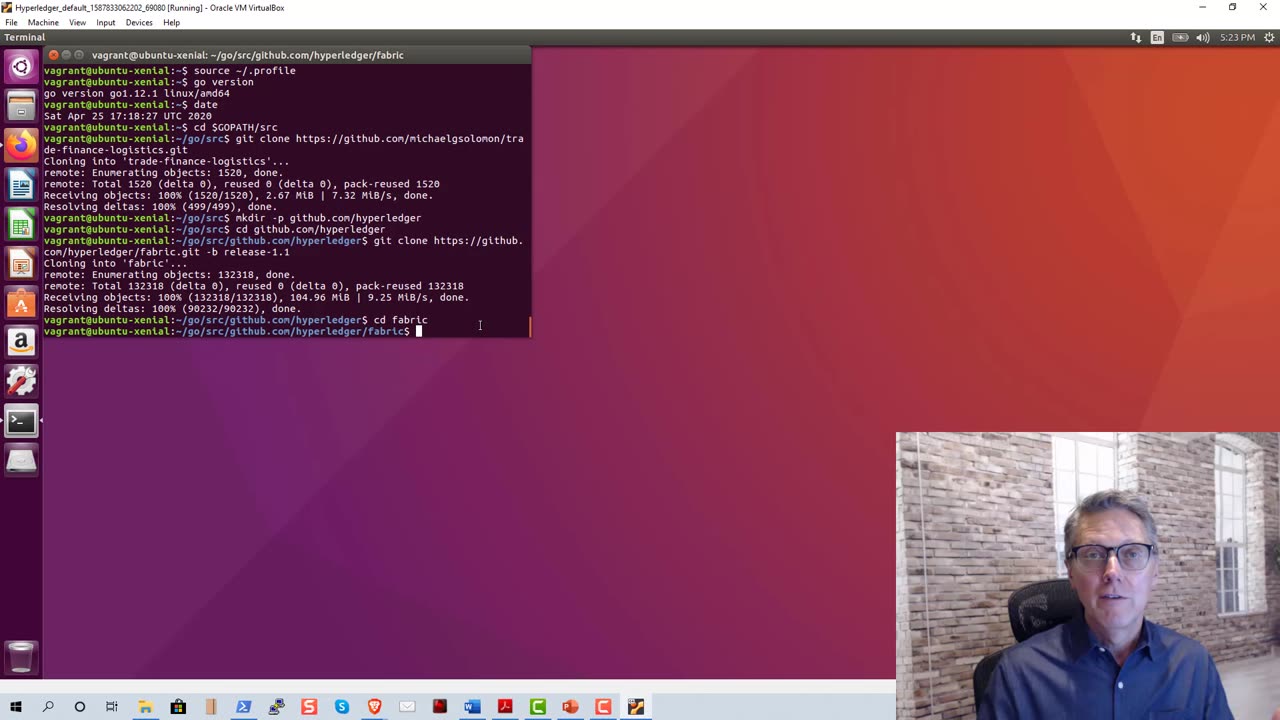Screen dimensions: 1280x720
Task: Open the sound volume indicator
Action: coord(1202,37)
